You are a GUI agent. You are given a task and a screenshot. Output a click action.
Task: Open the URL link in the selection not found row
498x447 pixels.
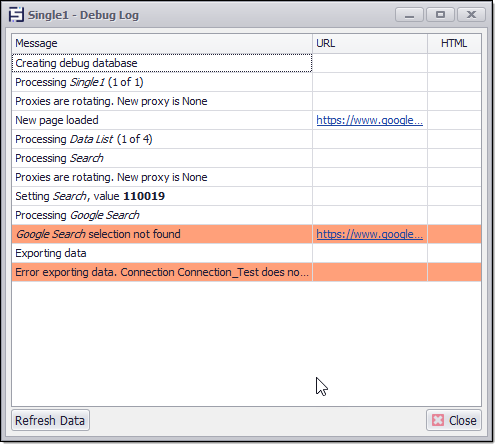(369, 234)
